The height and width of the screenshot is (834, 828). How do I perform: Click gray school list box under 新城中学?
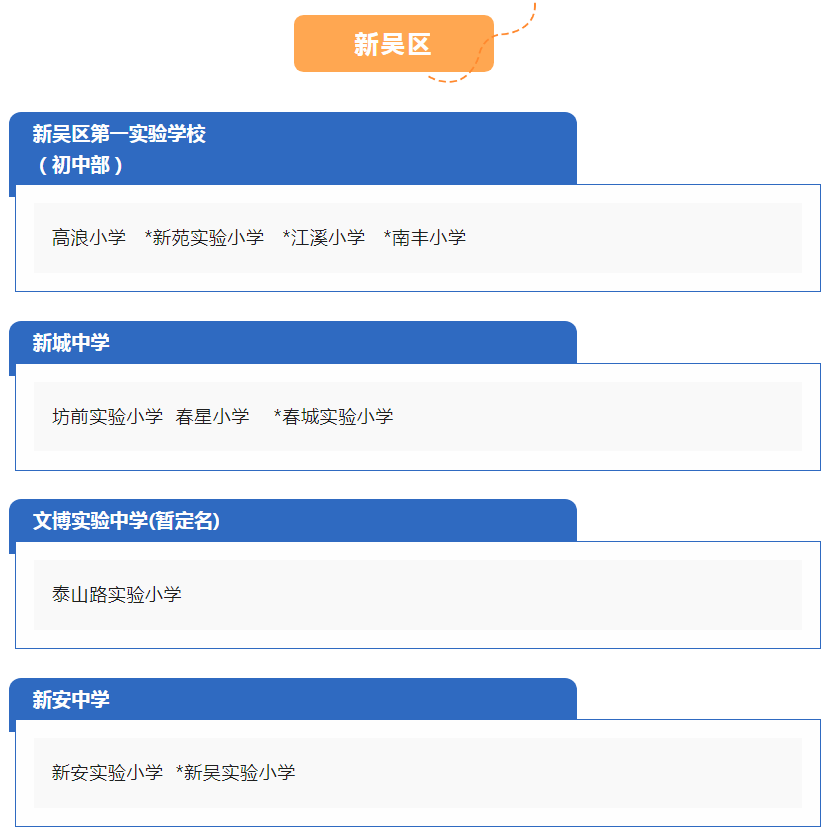point(418,416)
